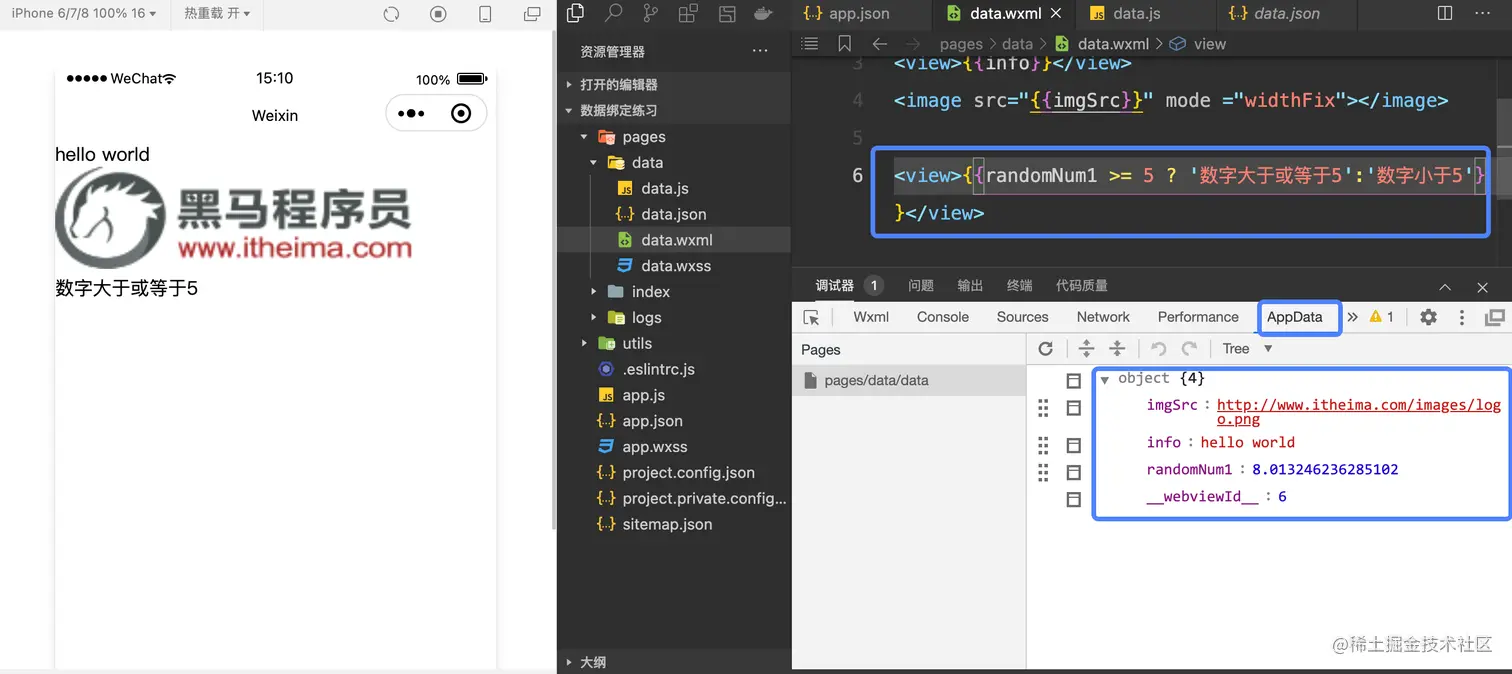Open the Docker whale icon in activity bar
1512x674 pixels.
pos(764,13)
